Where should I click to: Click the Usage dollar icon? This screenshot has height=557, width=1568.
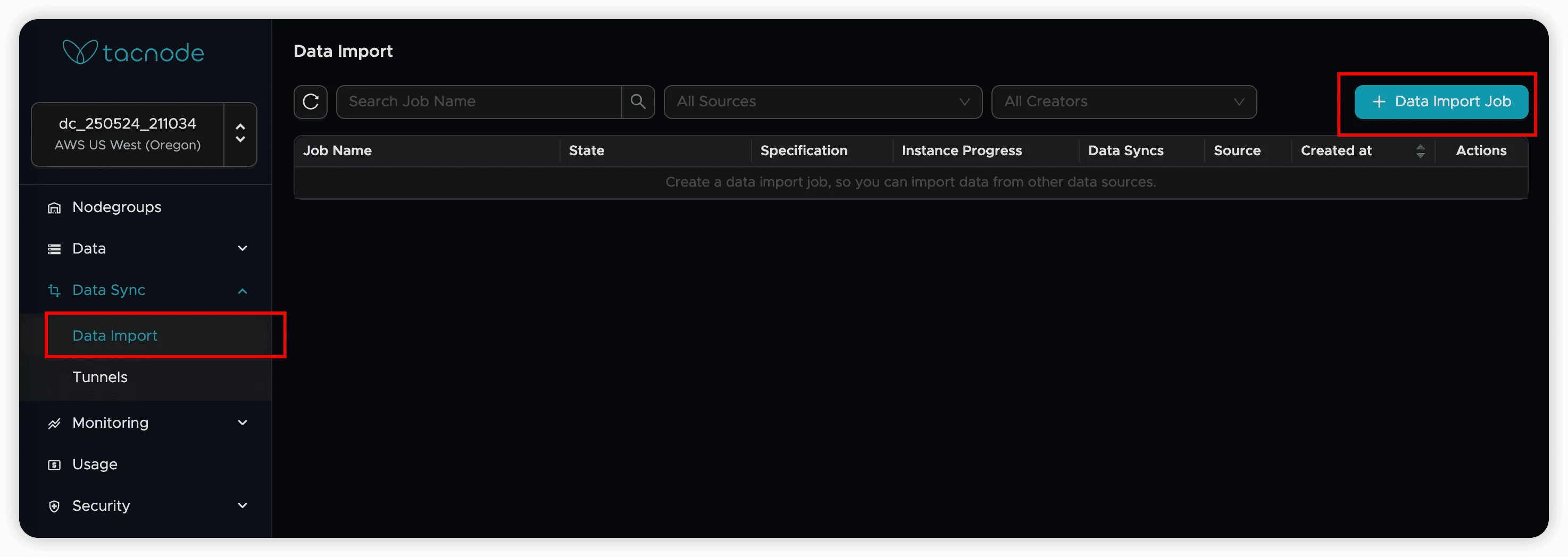[x=54, y=465]
